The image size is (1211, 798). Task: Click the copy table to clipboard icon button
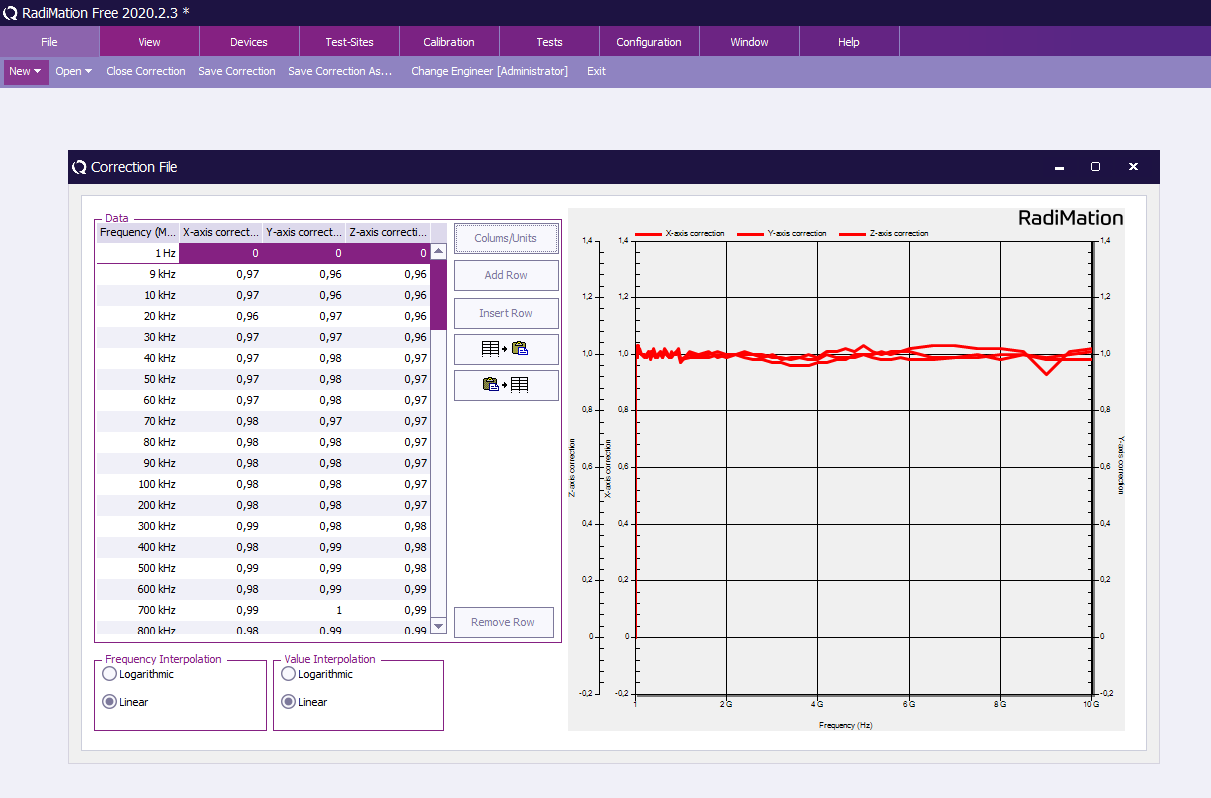pyautogui.click(x=506, y=348)
